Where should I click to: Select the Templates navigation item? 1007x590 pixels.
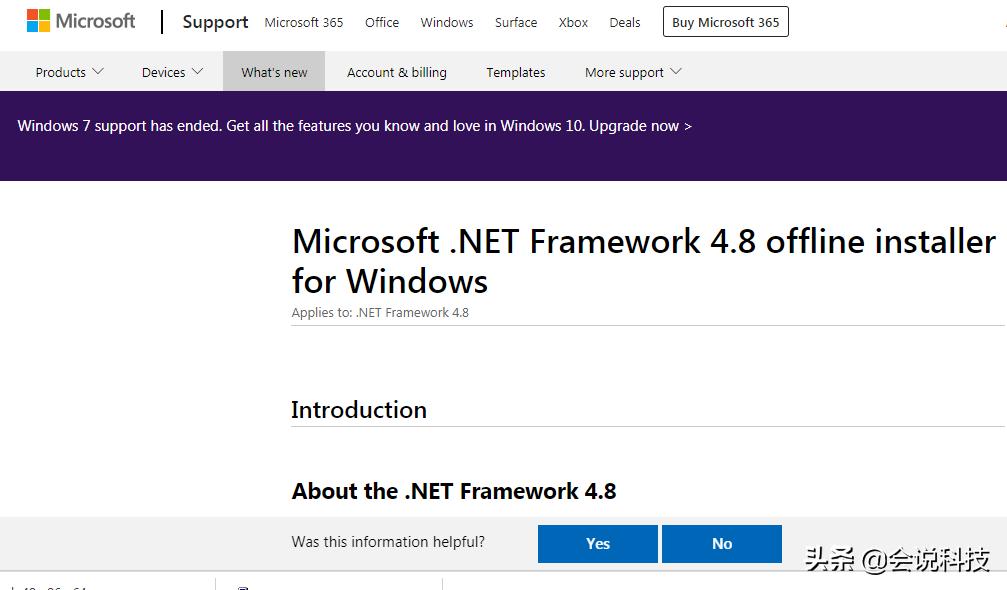pos(515,71)
